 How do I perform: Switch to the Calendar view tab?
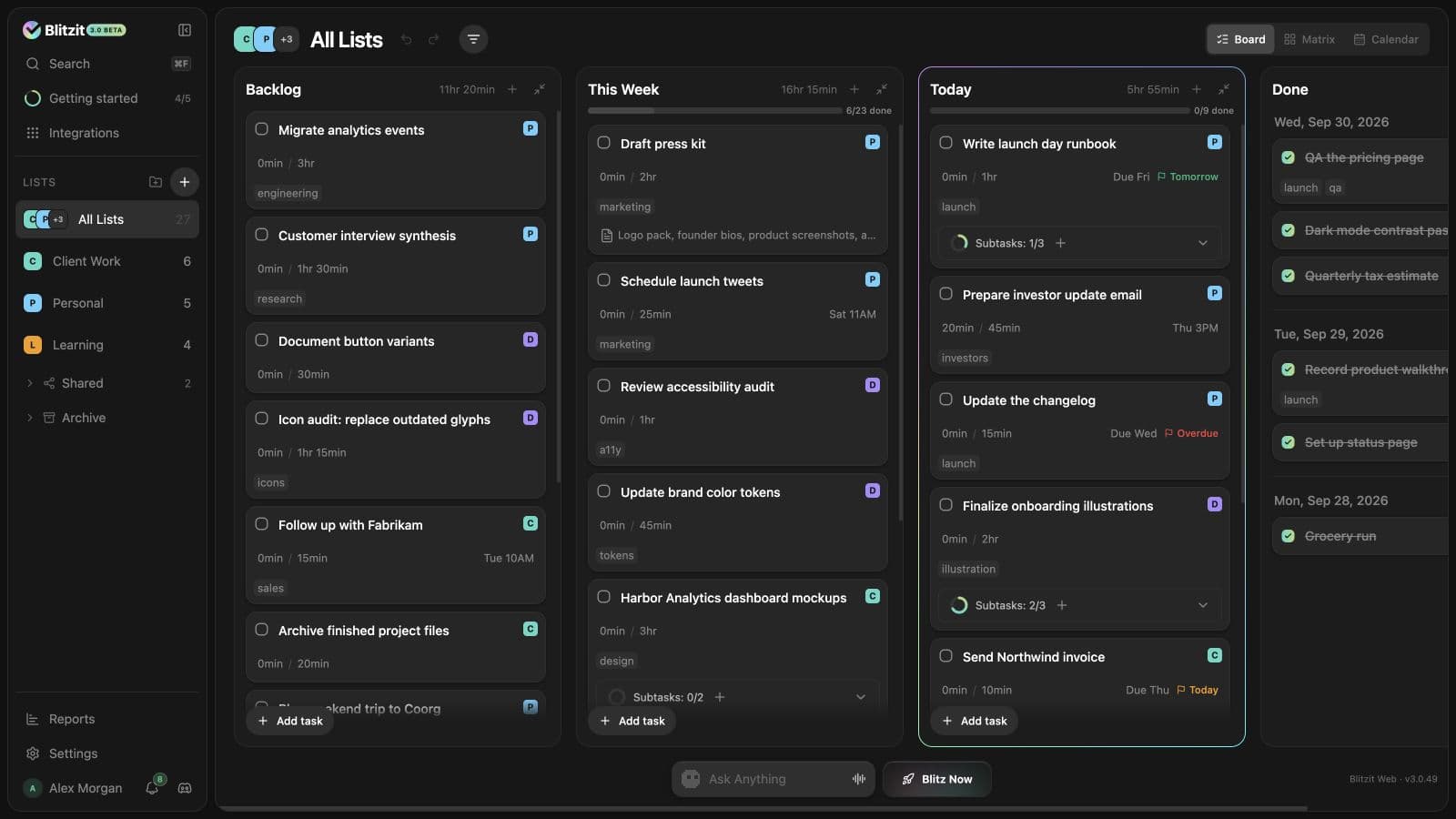pyautogui.click(x=1386, y=39)
